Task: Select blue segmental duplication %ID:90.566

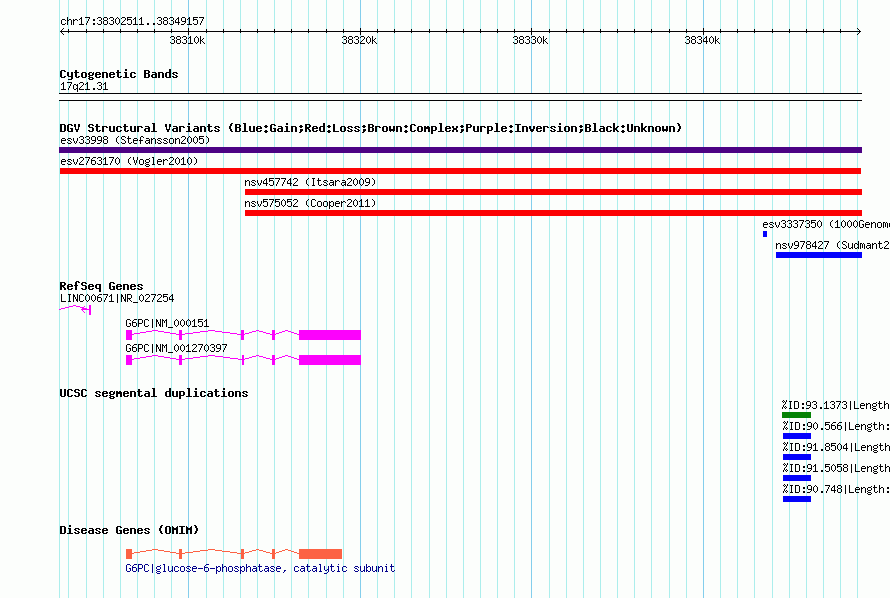Action: coord(797,436)
